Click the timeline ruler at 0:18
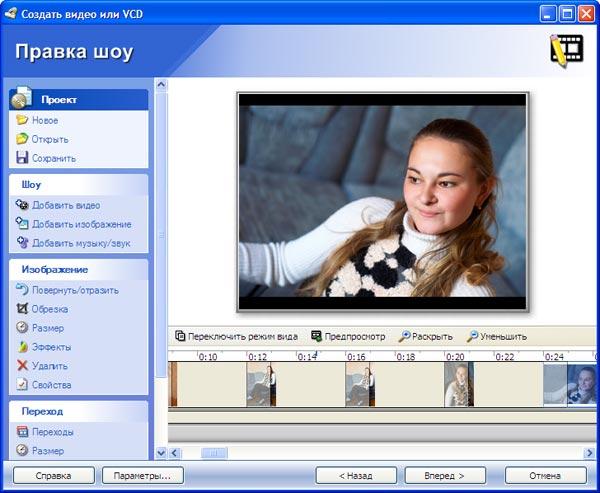 pyautogui.click(x=406, y=357)
